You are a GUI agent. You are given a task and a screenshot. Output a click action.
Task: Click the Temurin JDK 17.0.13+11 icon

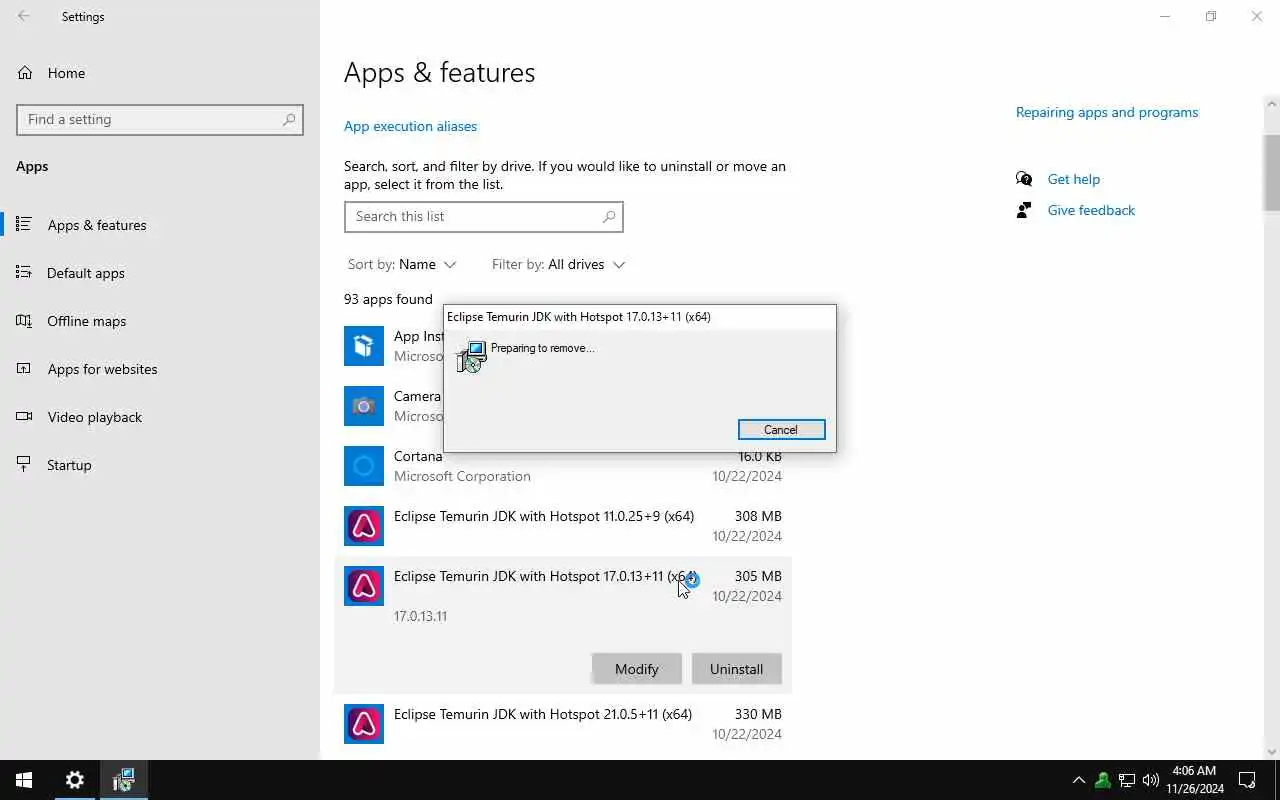pyautogui.click(x=364, y=586)
